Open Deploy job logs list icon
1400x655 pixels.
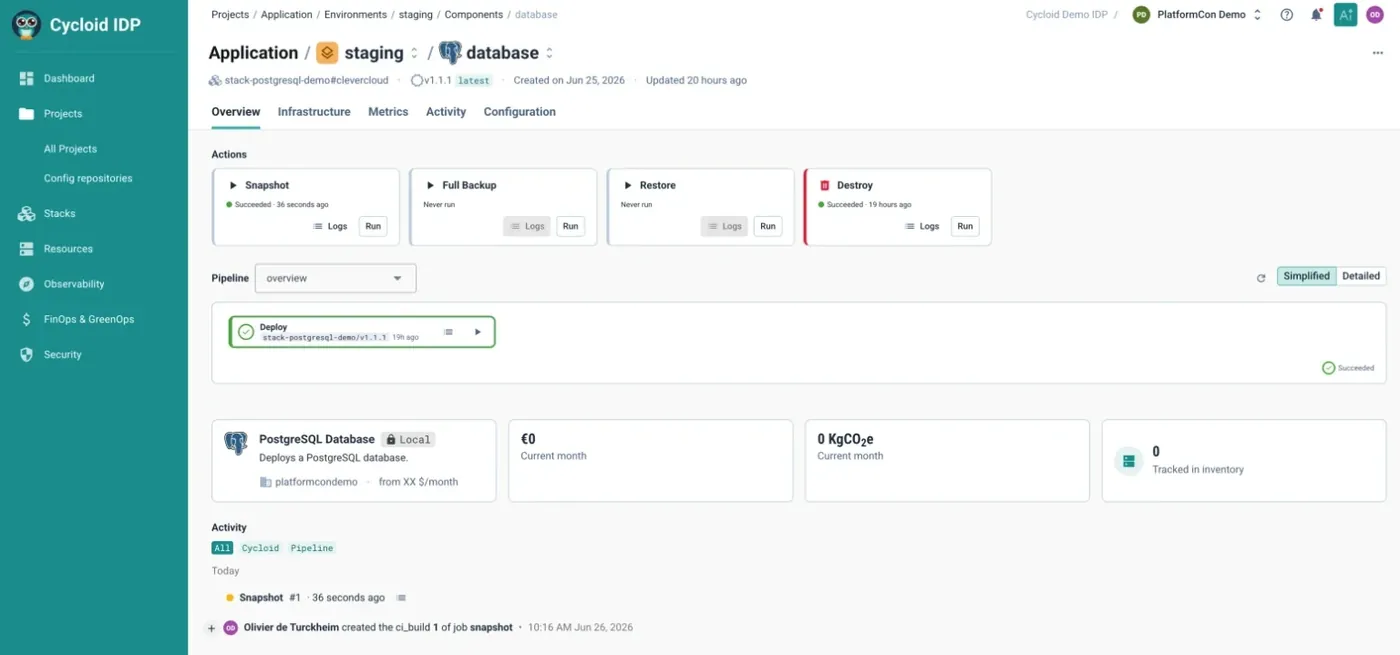point(448,332)
